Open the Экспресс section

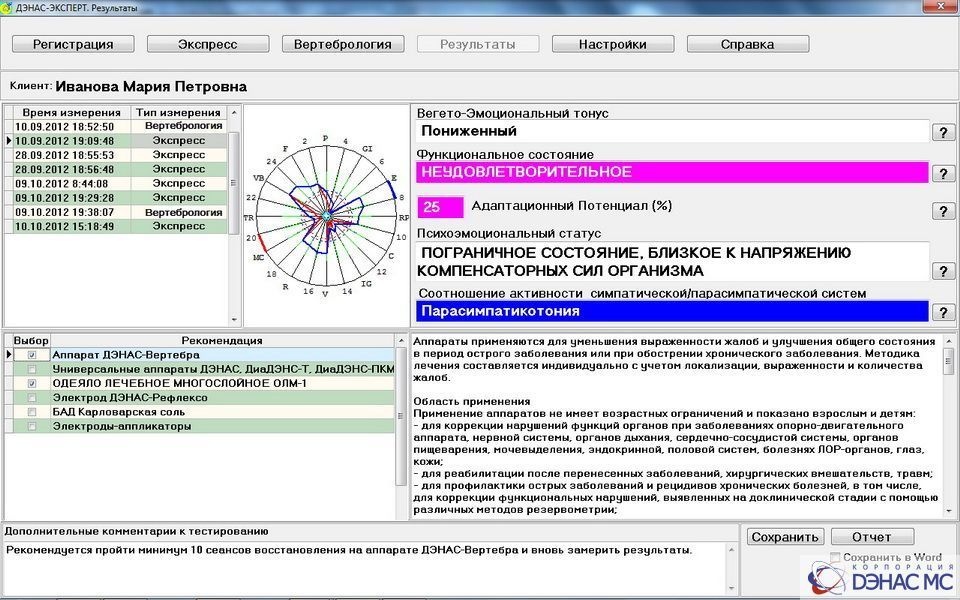click(x=207, y=44)
